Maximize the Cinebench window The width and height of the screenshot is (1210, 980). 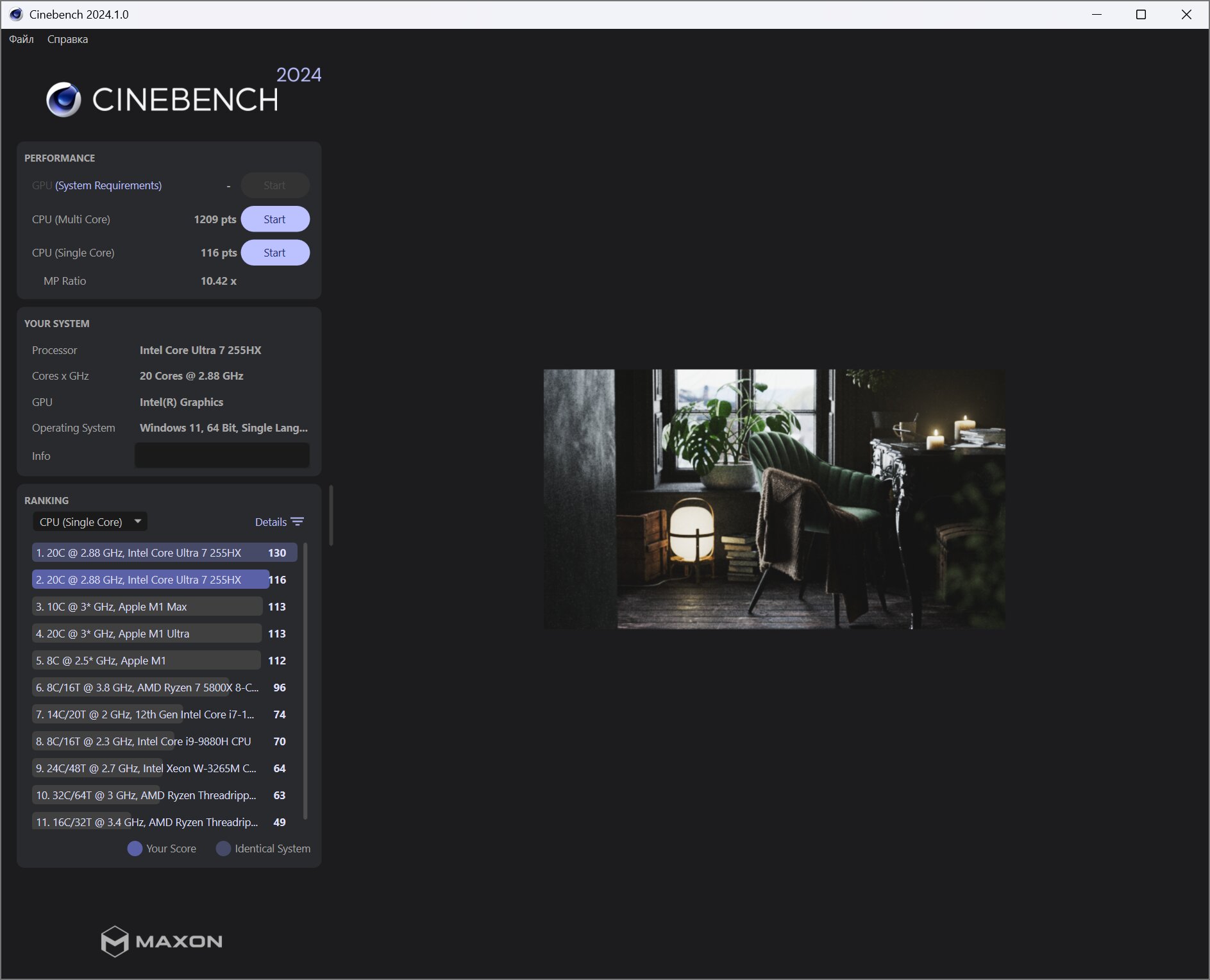click(1141, 14)
